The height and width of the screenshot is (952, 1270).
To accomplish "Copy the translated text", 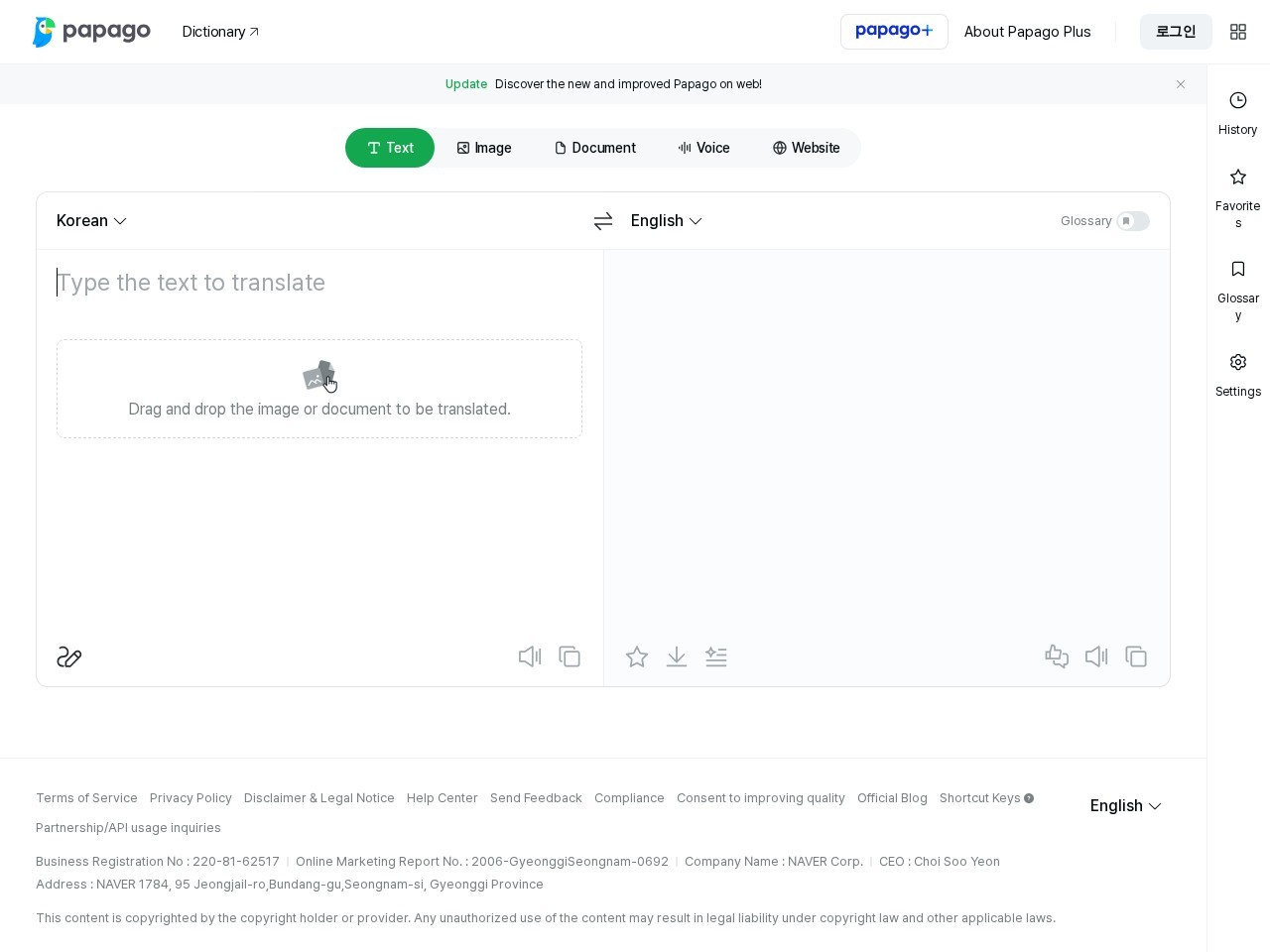I will point(1136,656).
